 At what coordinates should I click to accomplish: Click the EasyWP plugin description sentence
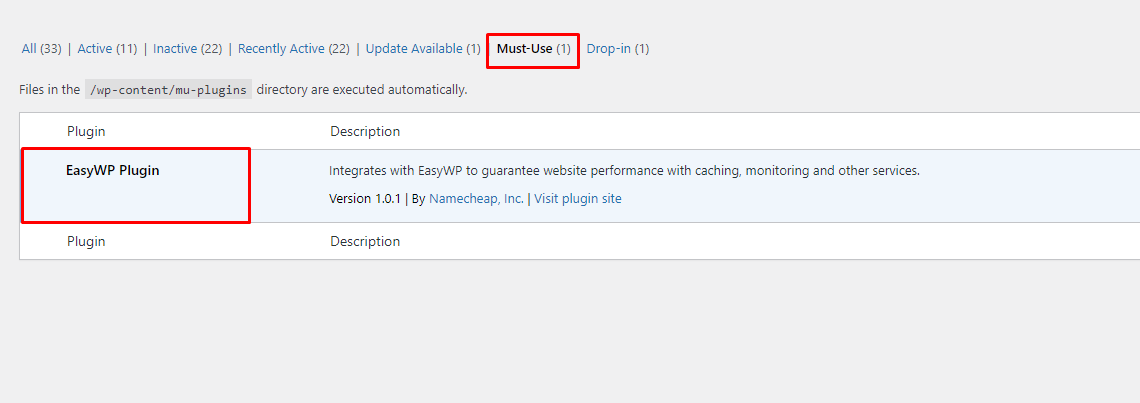pyautogui.click(x=625, y=171)
